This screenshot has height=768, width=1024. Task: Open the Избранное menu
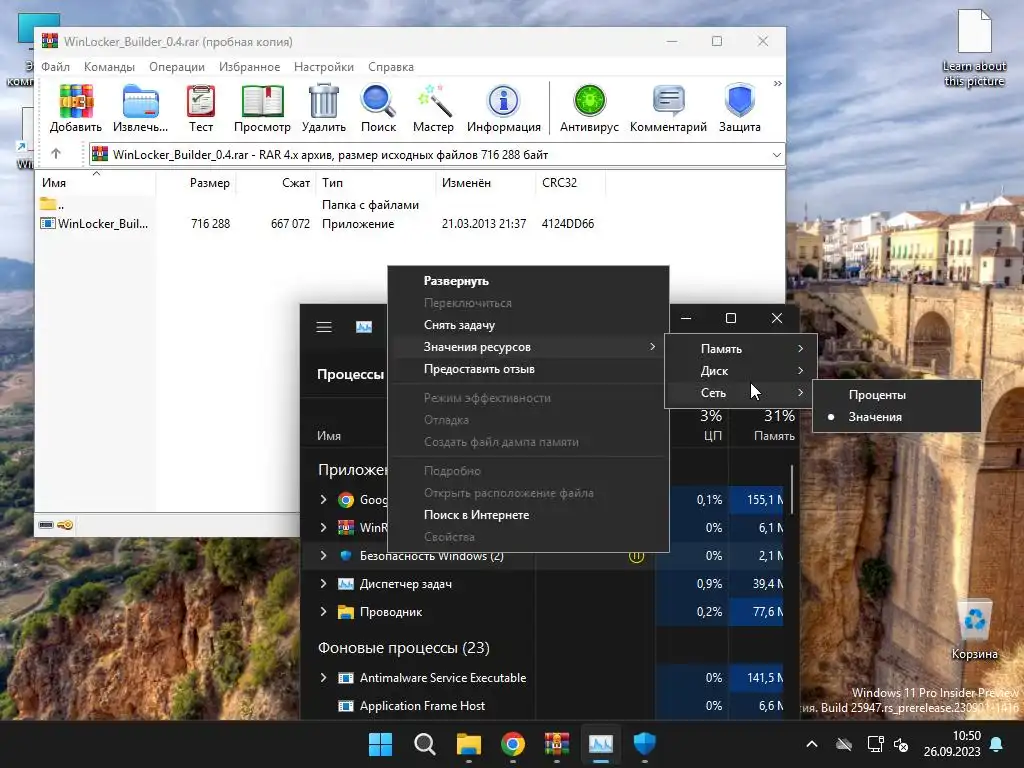tap(249, 67)
